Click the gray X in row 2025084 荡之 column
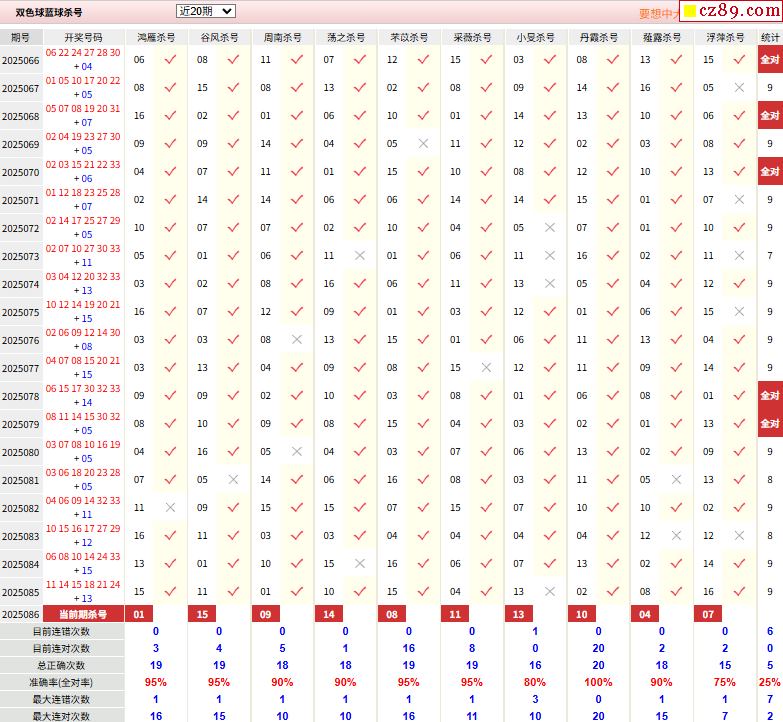Screen dimensions: 783x722 pos(360,563)
